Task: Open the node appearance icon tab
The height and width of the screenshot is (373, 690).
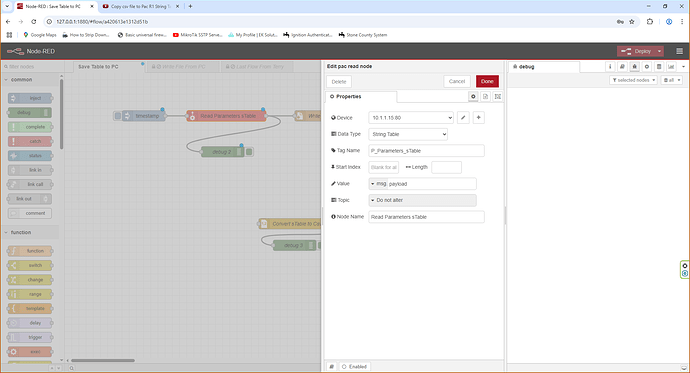Action: (x=498, y=96)
